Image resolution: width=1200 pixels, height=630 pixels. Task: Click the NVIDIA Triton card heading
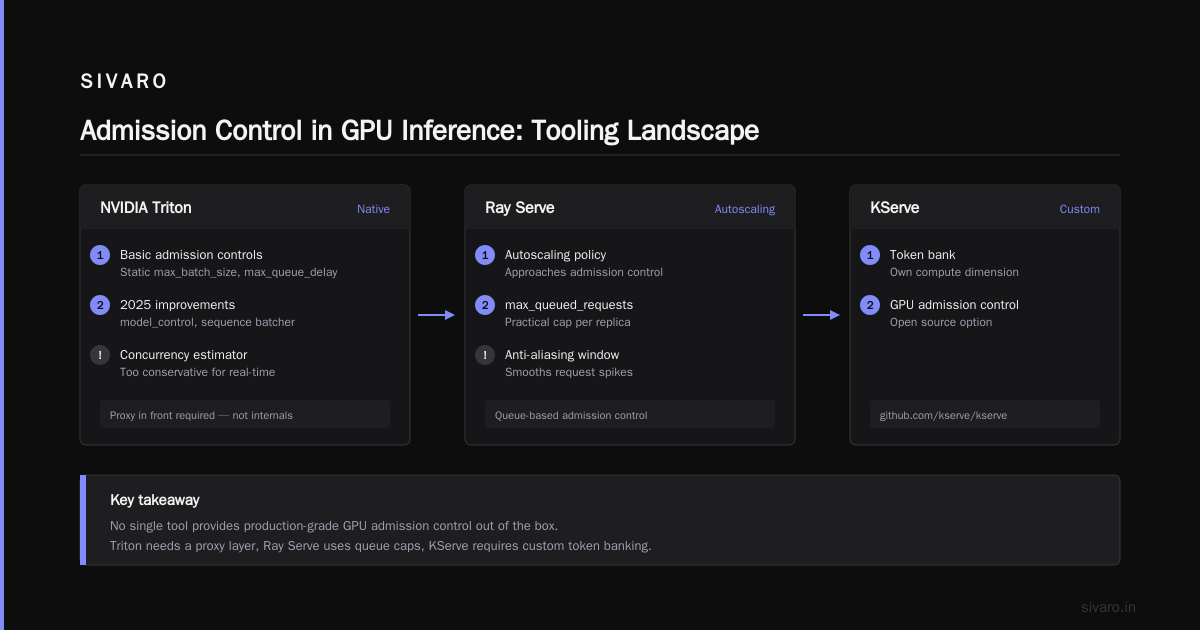pyautogui.click(x=146, y=208)
